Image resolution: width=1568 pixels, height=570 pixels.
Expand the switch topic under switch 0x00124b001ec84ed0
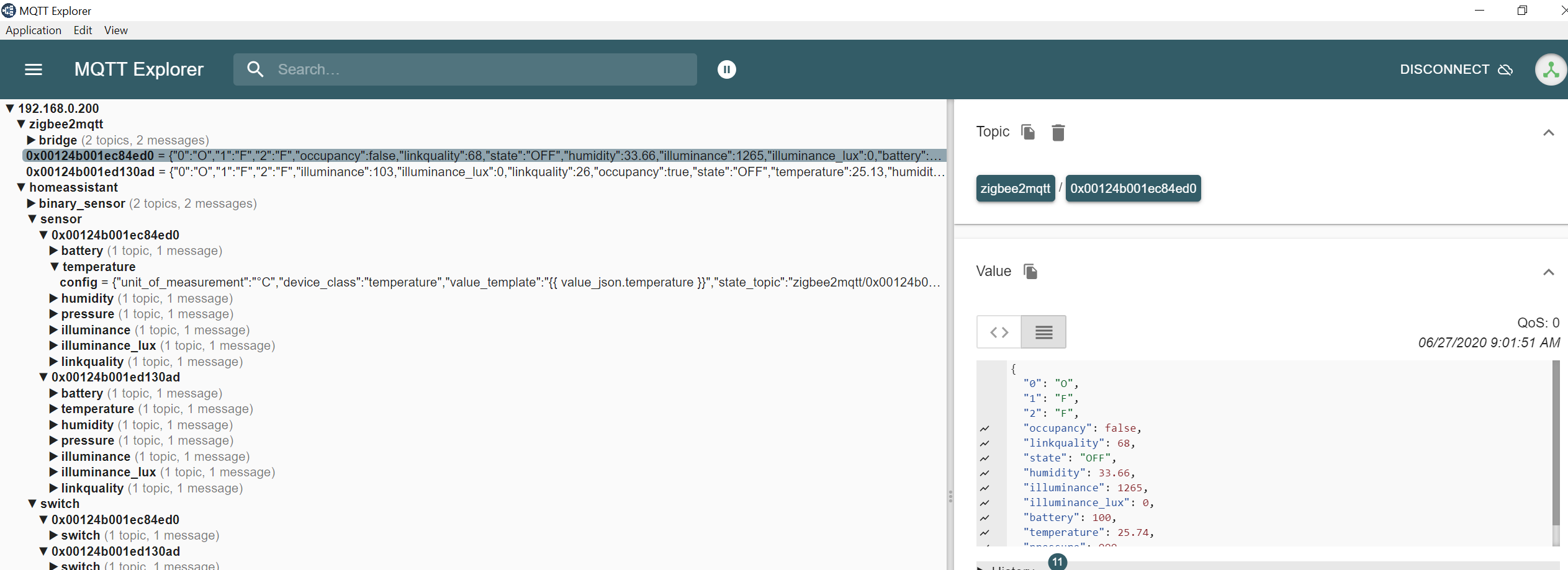click(x=53, y=535)
